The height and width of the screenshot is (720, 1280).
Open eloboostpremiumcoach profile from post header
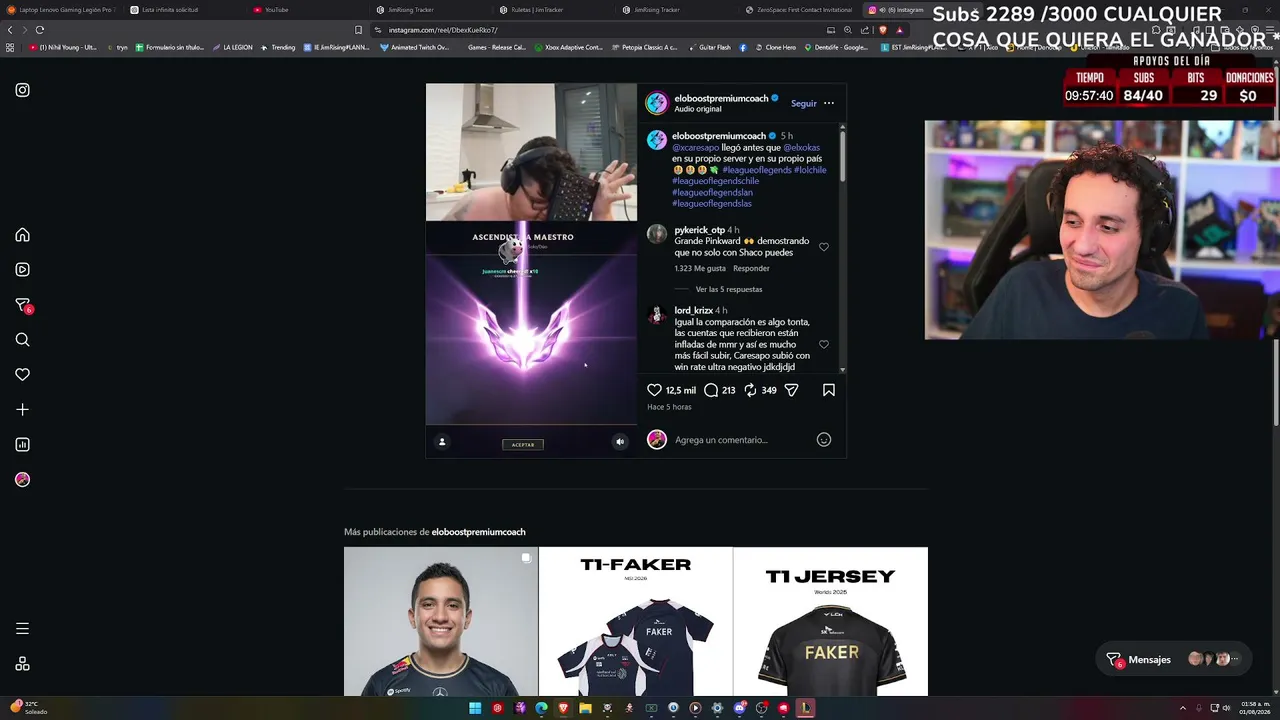click(721, 98)
